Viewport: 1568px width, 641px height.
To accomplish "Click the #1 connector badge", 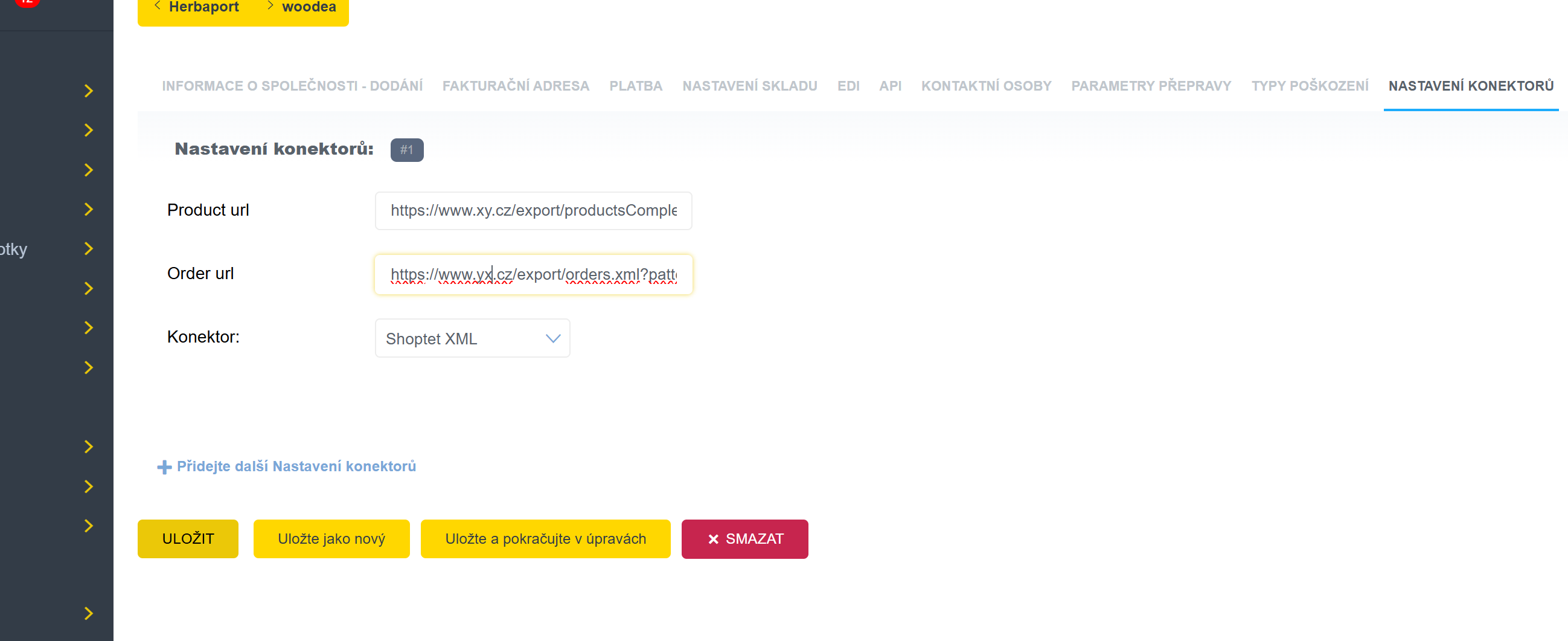I will tap(406, 150).
